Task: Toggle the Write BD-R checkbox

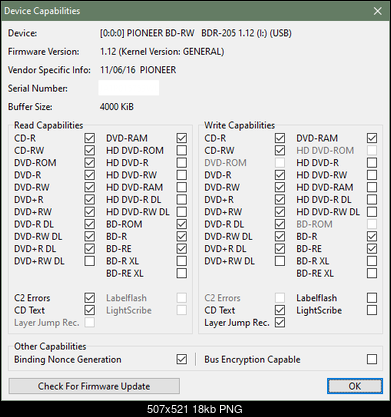Action: click(372, 236)
